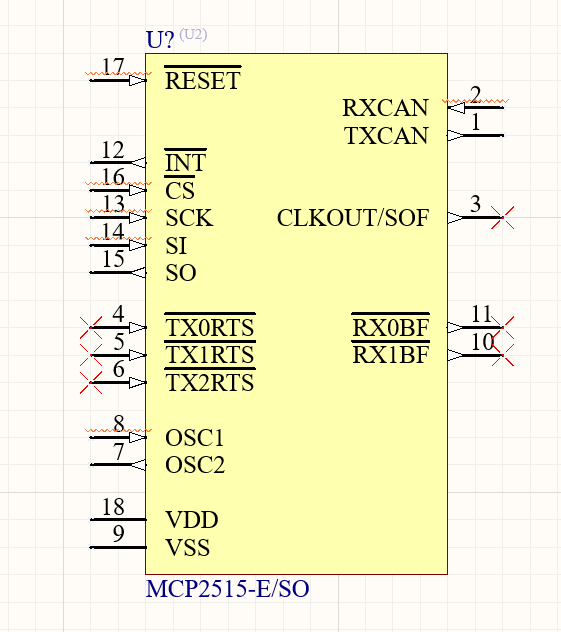Select the TX0RTS pin label
Image resolution: width=561 pixels, height=632 pixels.
tap(210, 327)
